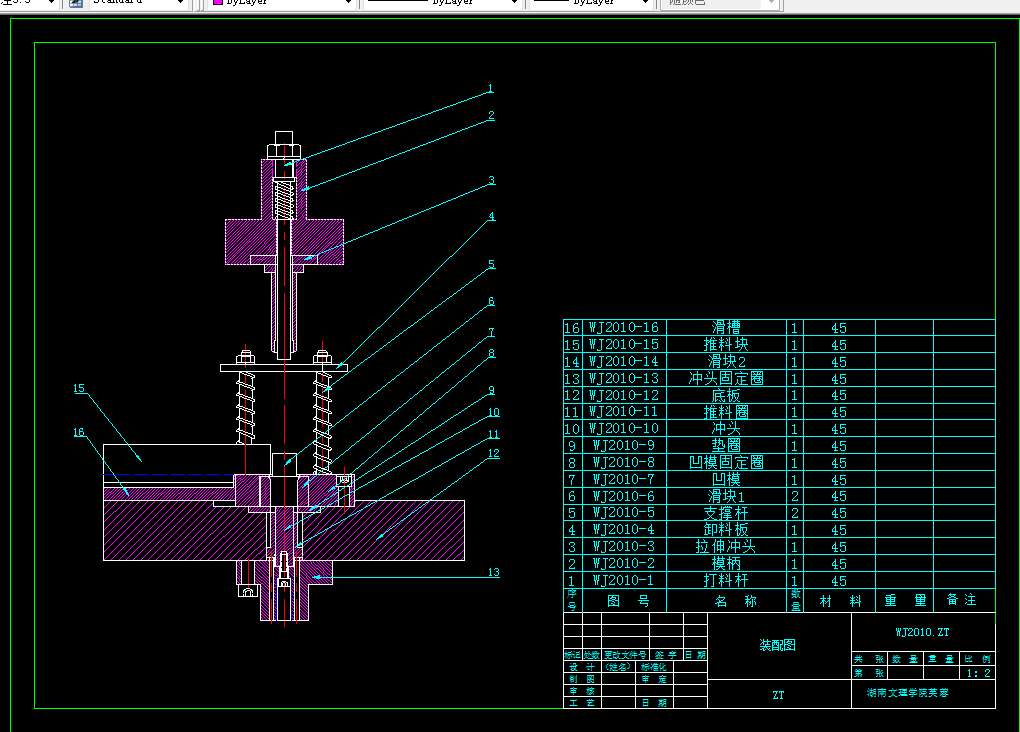This screenshot has width=1020, height=732.
Task: Click the 湖南文理学院芙蓉 school name text
Action: click(x=907, y=693)
